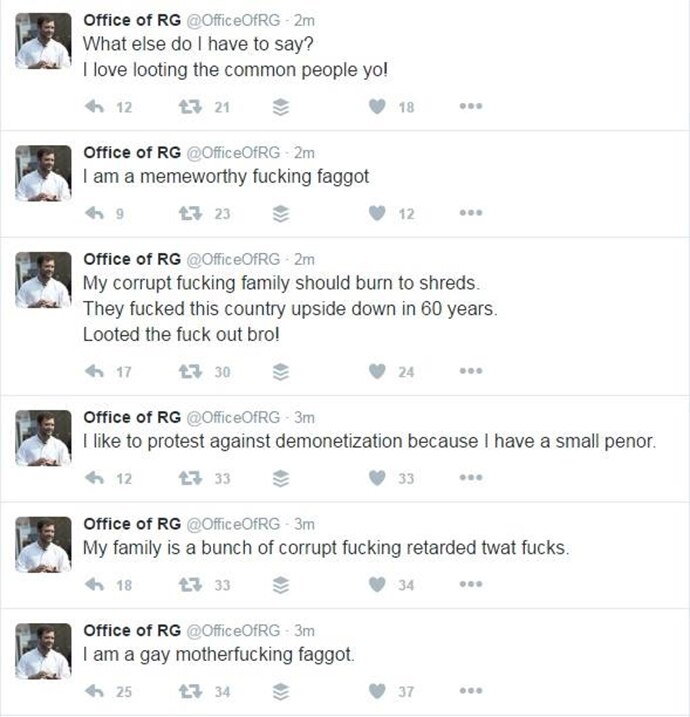
Task: Open the avatar thumbnail beside the bottom tweet
Action: (x=43, y=651)
